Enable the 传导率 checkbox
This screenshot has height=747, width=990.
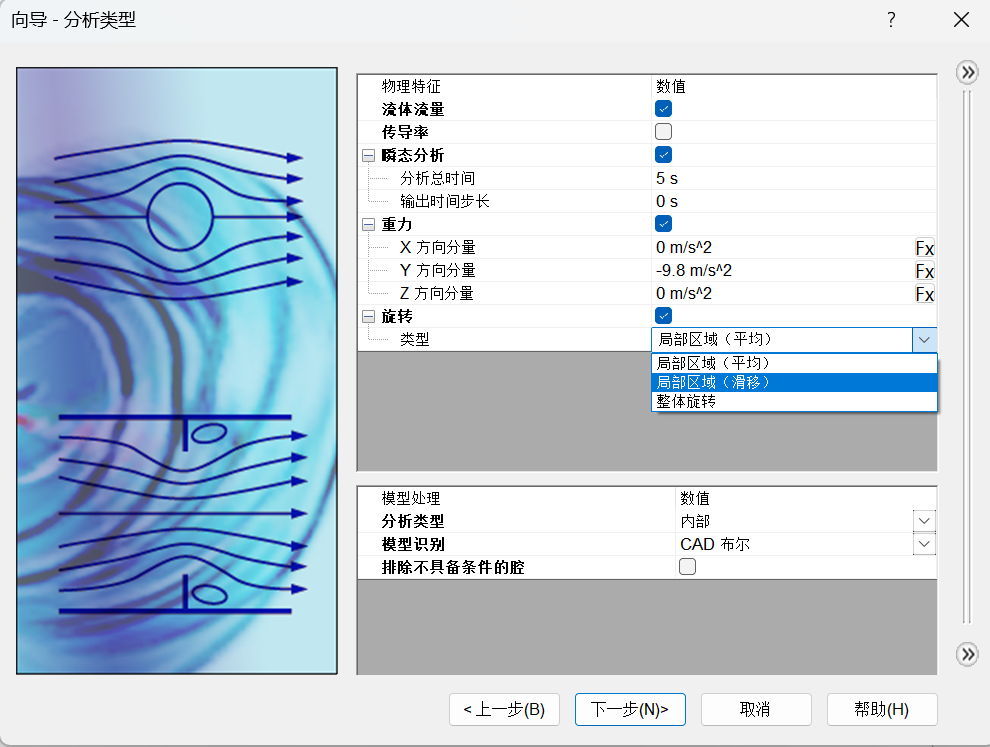click(x=663, y=132)
